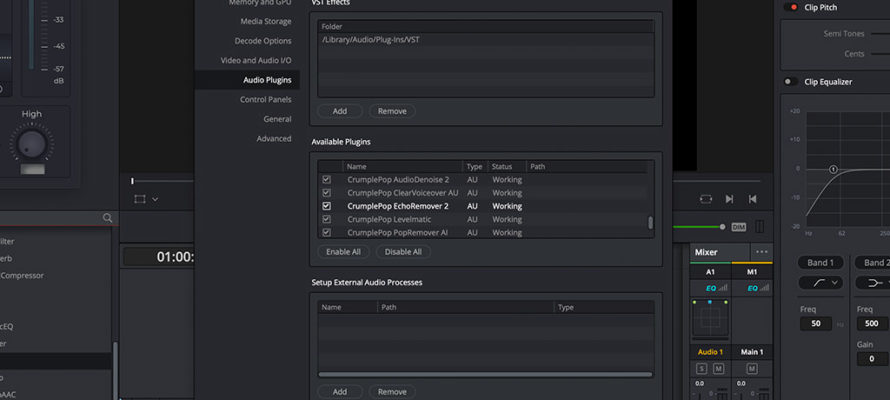Click the meter icon beside the DIM button
Viewport: 890px width, 400px height.
point(759,227)
